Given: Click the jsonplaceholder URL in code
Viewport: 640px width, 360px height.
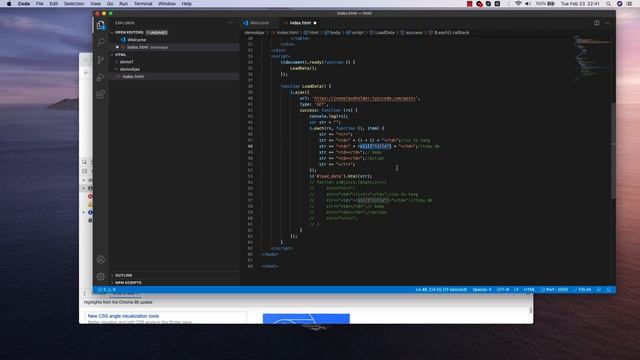Looking at the screenshot, I should (365, 98).
